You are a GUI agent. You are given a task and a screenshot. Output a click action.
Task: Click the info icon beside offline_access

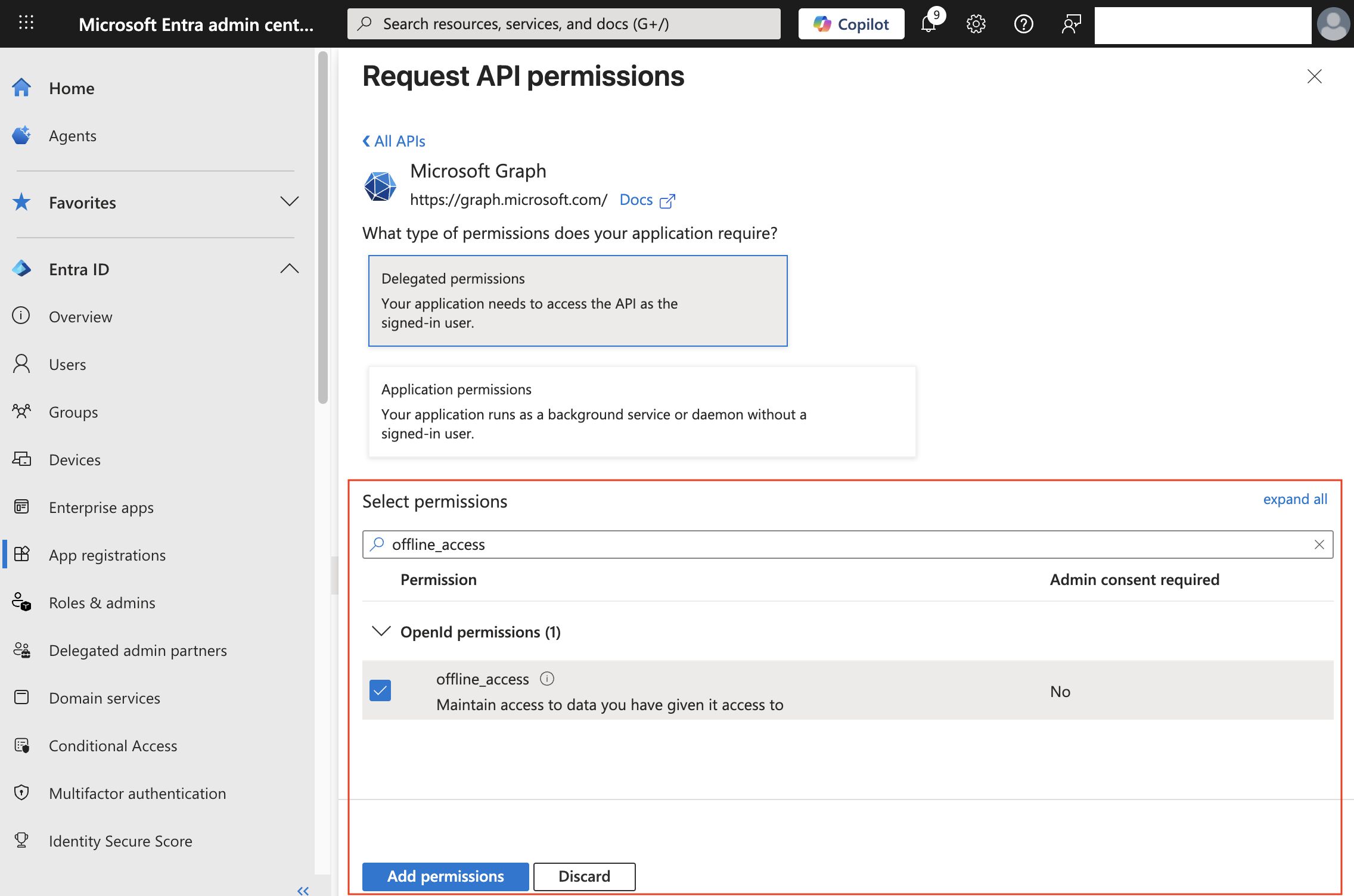coord(546,679)
